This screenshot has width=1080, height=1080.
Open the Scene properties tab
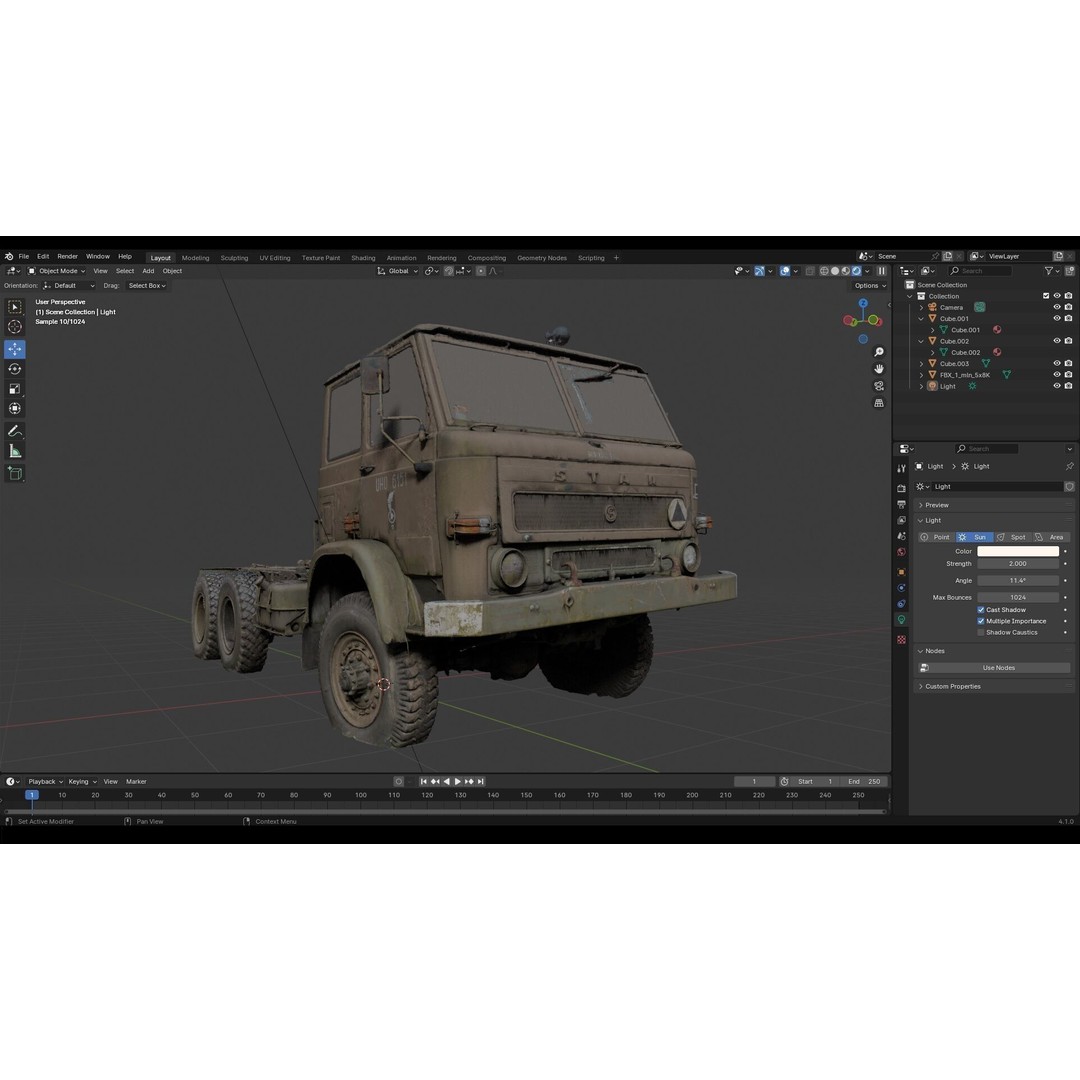pyautogui.click(x=902, y=536)
